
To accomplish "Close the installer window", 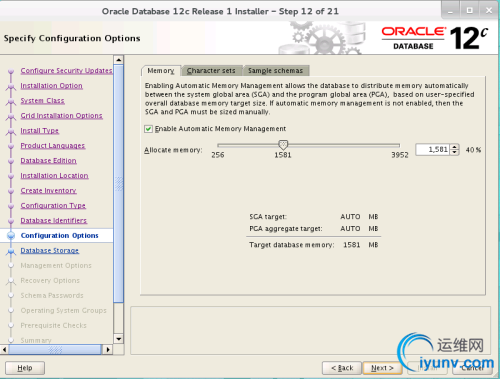I will 489,11.
